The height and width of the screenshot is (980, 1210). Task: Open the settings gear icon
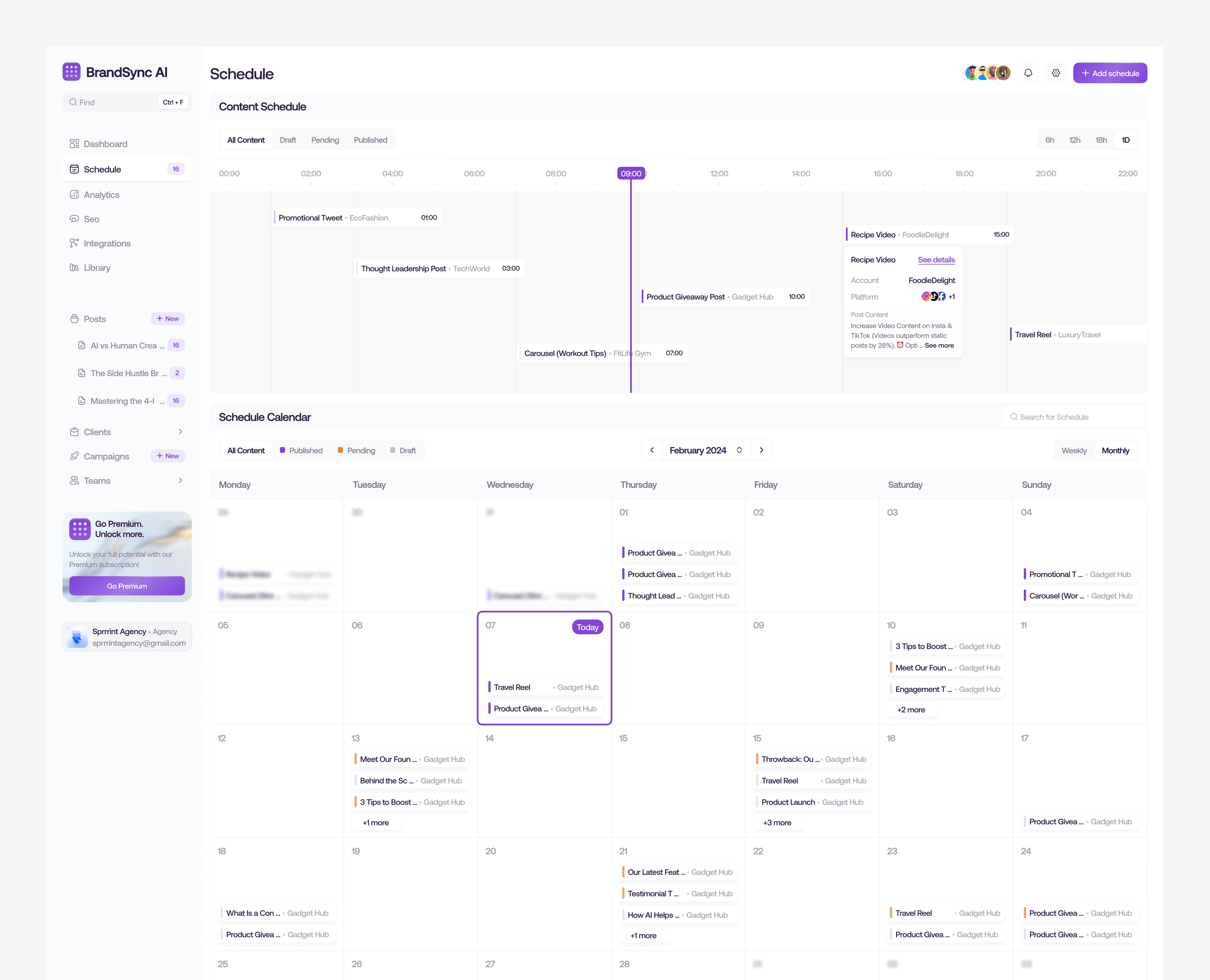click(x=1056, y=73)
